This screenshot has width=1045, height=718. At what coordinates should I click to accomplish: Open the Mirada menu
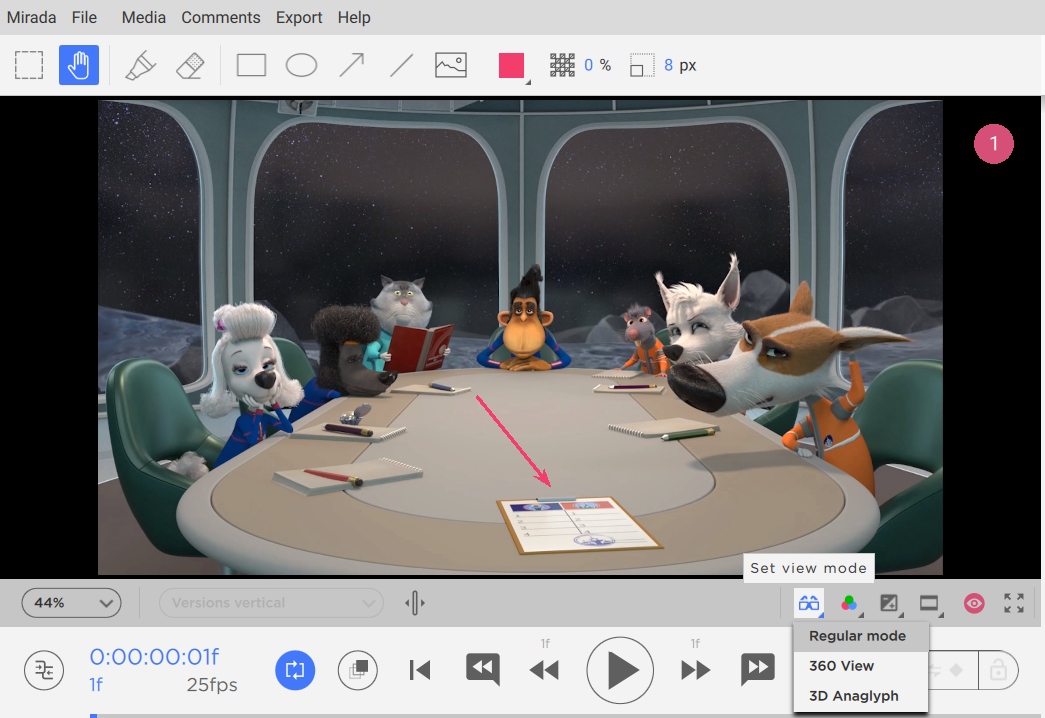pyautogui.click(x=31, y=17)
